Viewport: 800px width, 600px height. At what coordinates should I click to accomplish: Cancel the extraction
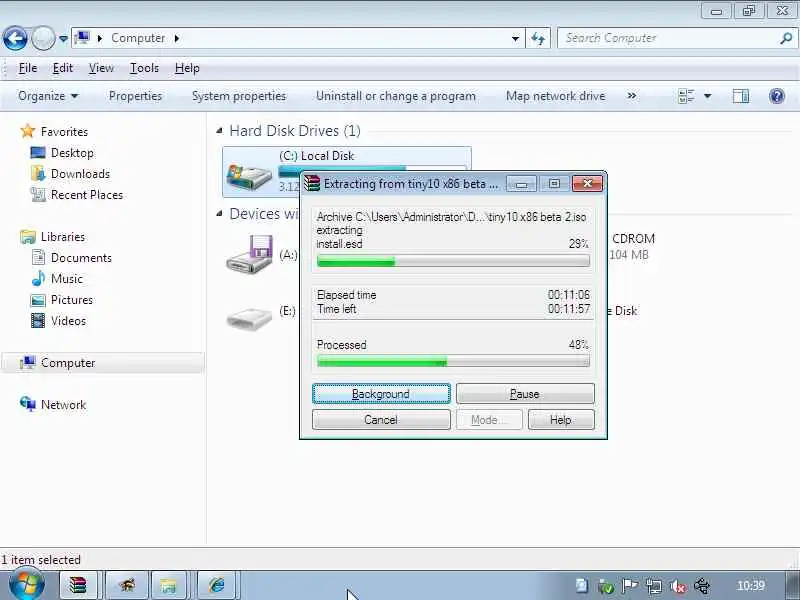381,420
